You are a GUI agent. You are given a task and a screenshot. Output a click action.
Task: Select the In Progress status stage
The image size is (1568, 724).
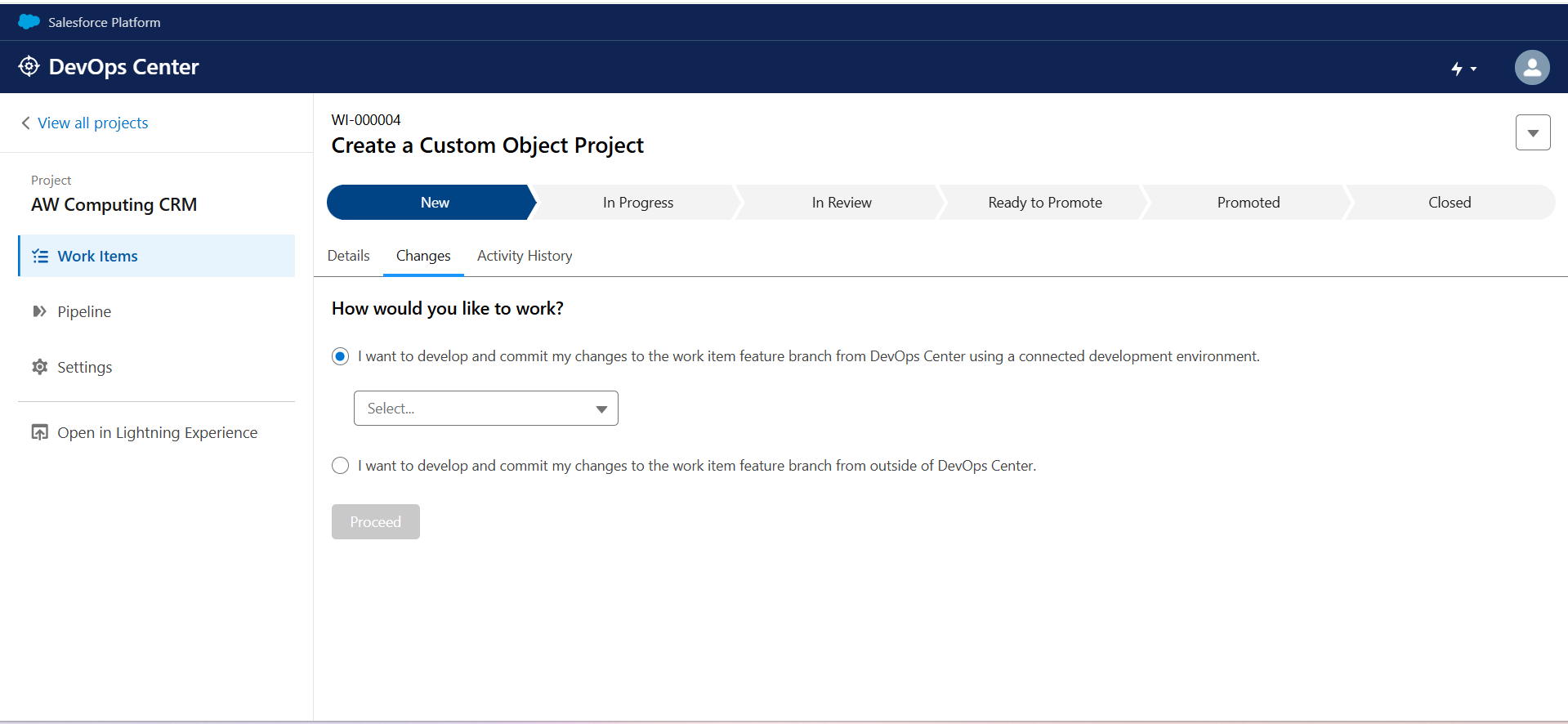(638, 203)
